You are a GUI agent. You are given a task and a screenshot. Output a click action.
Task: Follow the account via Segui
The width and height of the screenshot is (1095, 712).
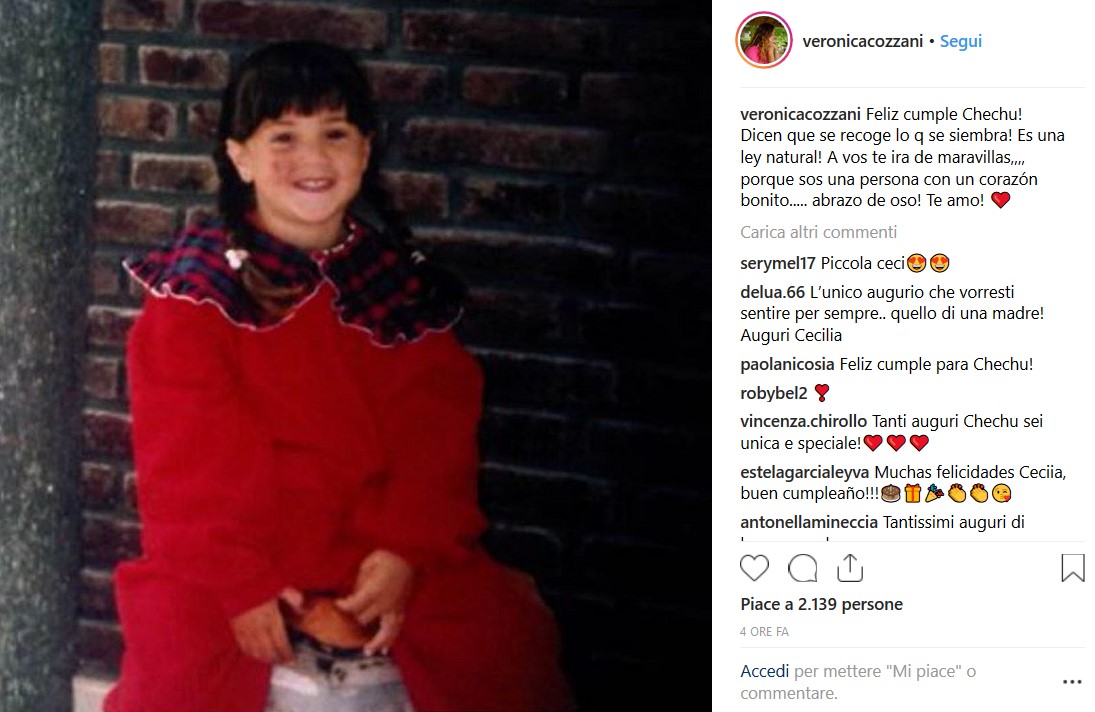click(x=961, y=41)
